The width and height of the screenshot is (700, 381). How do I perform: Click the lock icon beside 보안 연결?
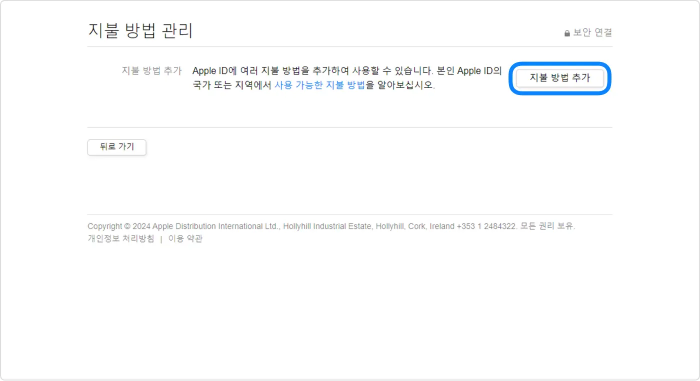[567, 33]
